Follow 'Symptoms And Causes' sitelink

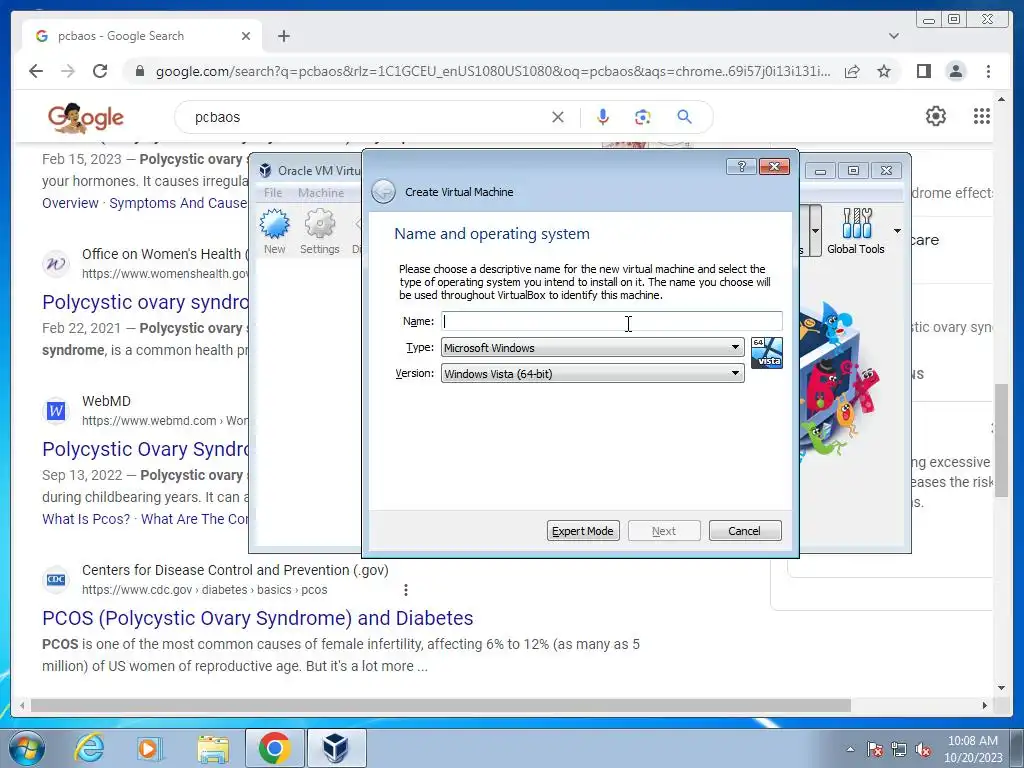178,203
